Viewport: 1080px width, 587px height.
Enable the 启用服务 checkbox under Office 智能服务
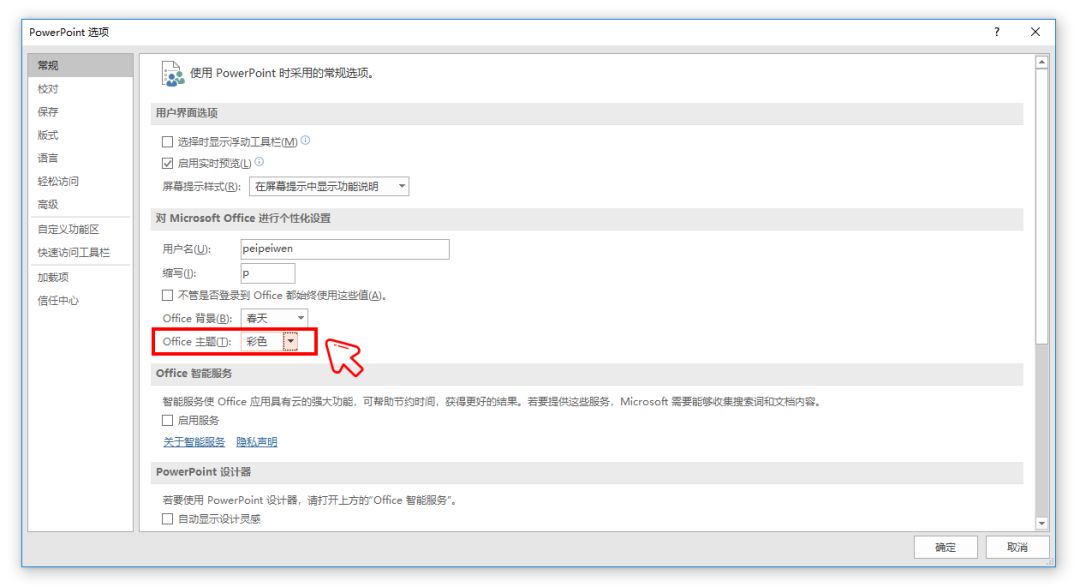click(x=166, y=420)
